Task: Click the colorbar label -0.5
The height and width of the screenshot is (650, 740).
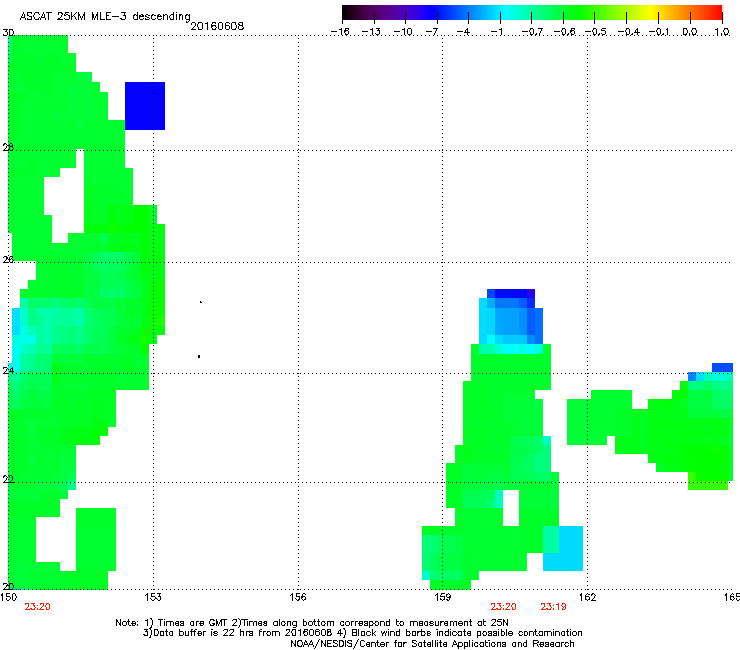Action: click(x=596, y=32)
